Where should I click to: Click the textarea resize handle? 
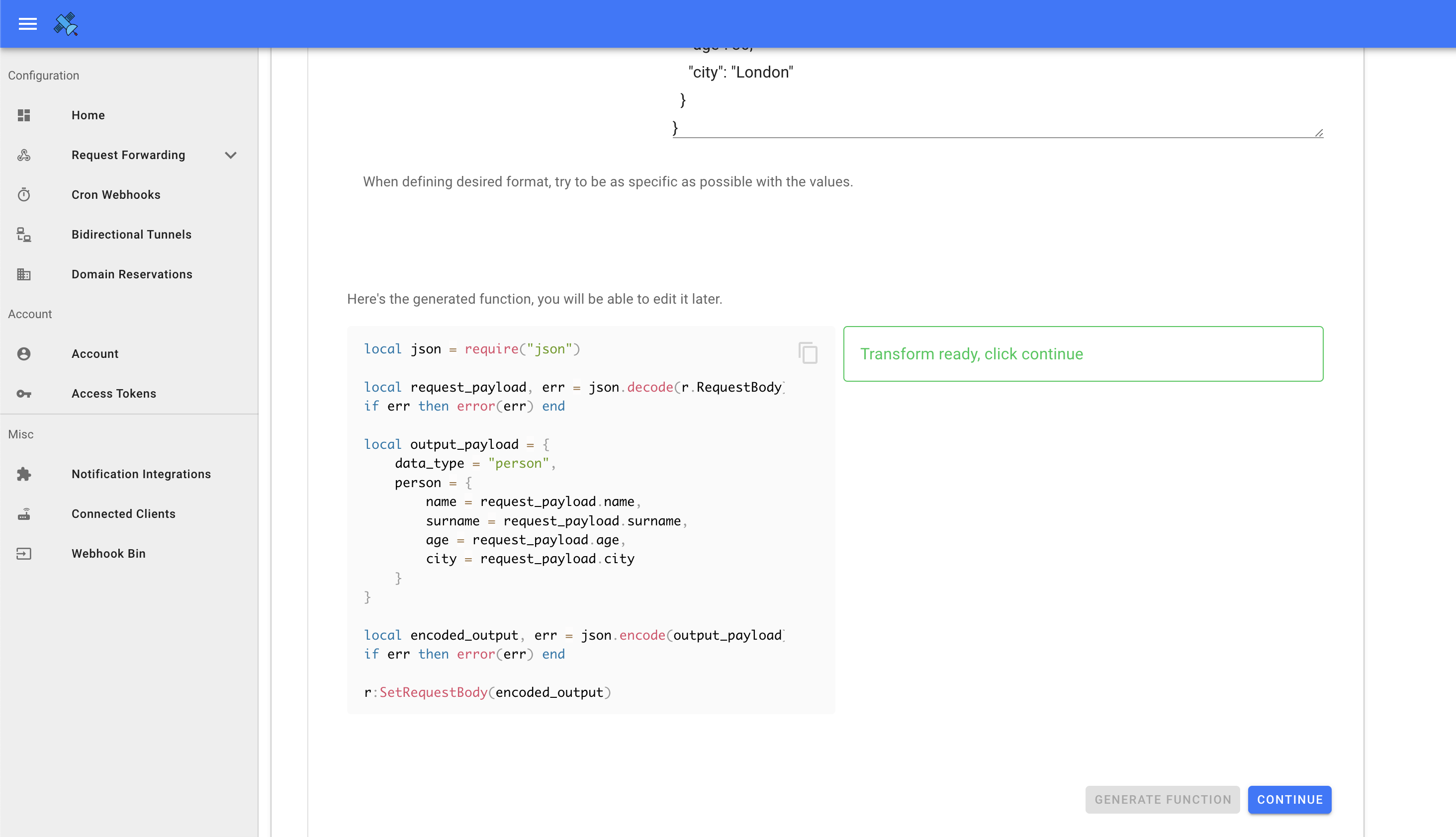click(x=1319, y=133)
